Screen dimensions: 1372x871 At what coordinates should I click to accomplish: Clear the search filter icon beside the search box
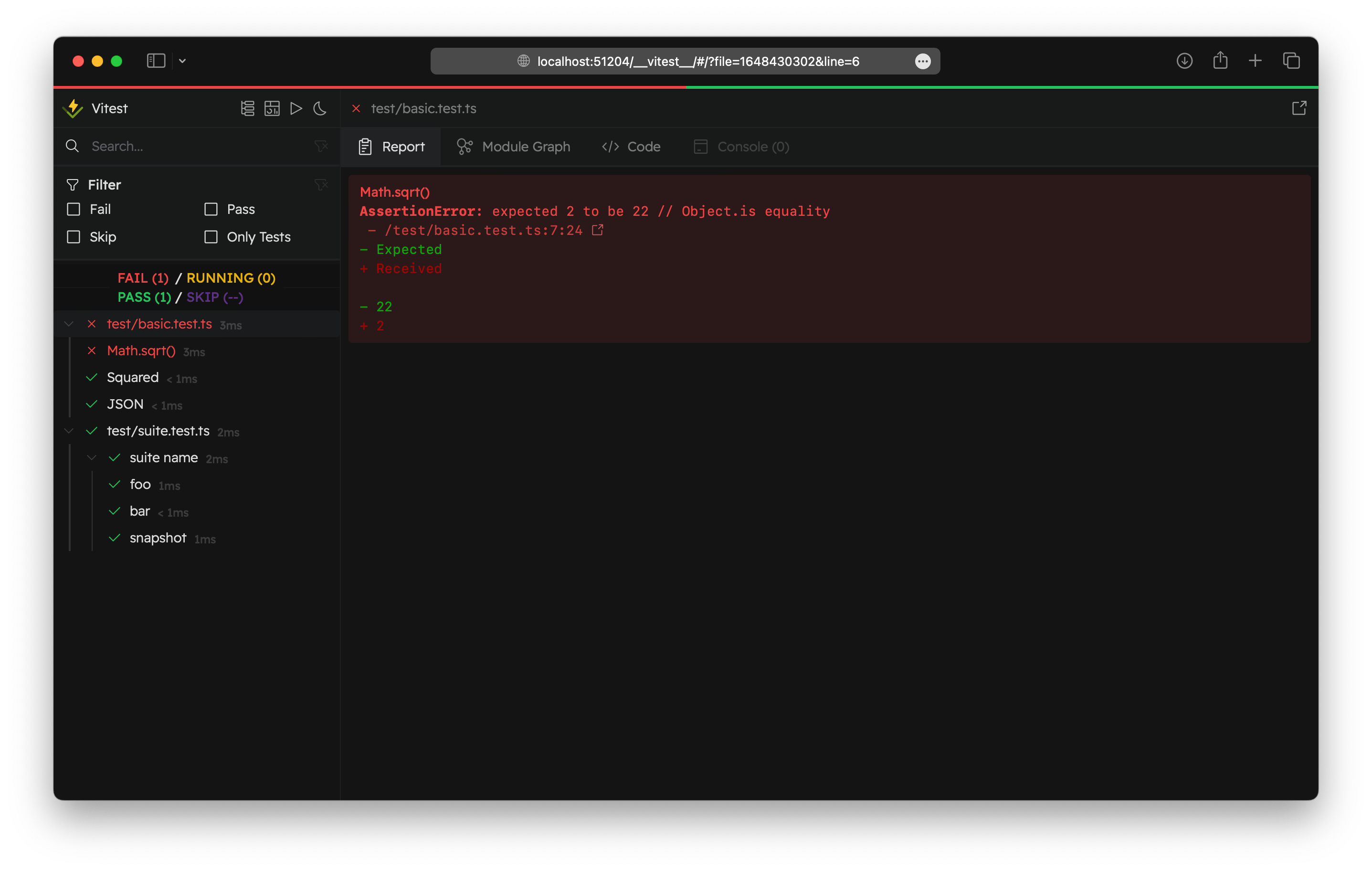321,146
